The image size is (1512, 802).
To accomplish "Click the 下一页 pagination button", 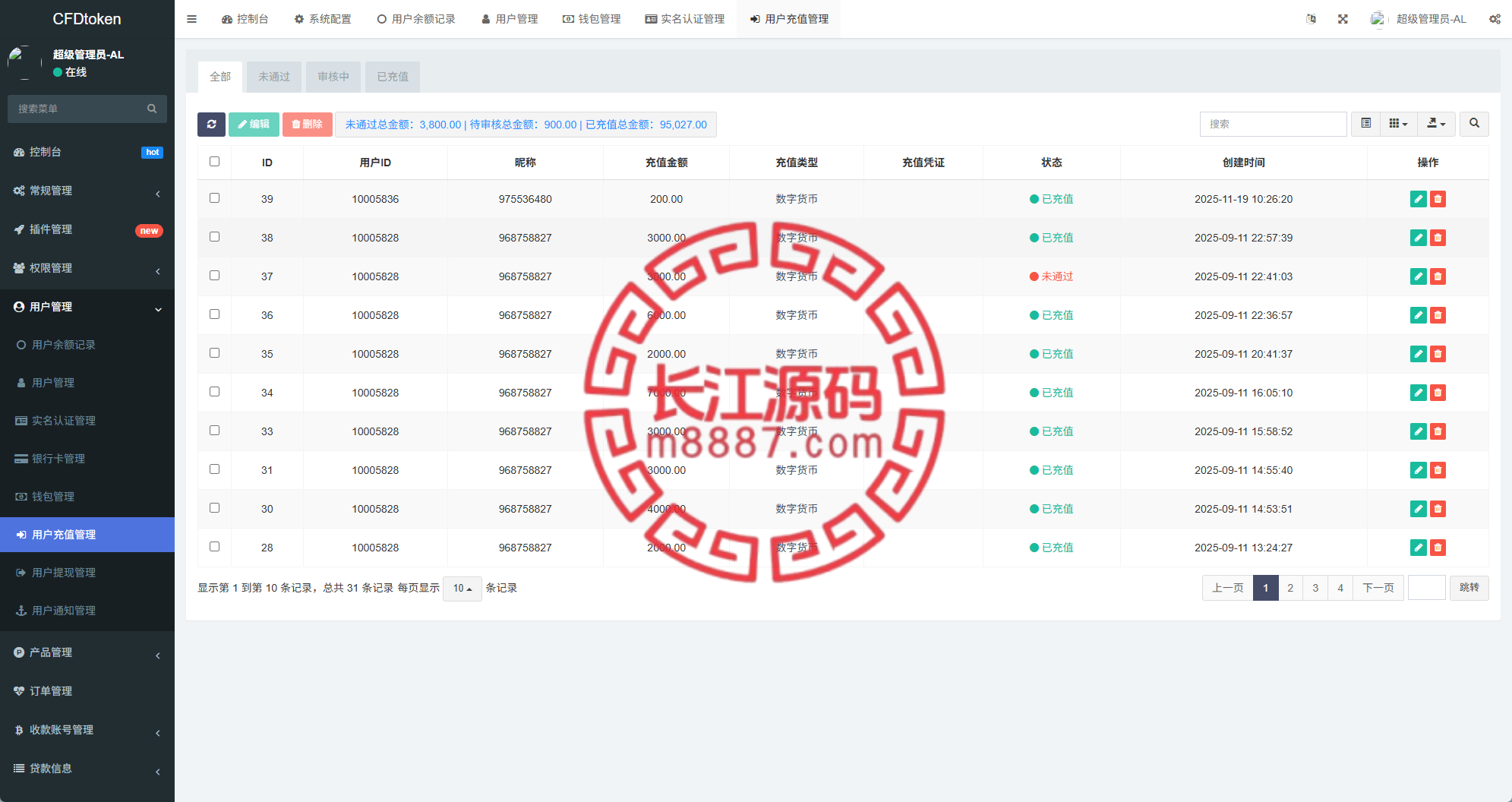I will coord(1378,588).
